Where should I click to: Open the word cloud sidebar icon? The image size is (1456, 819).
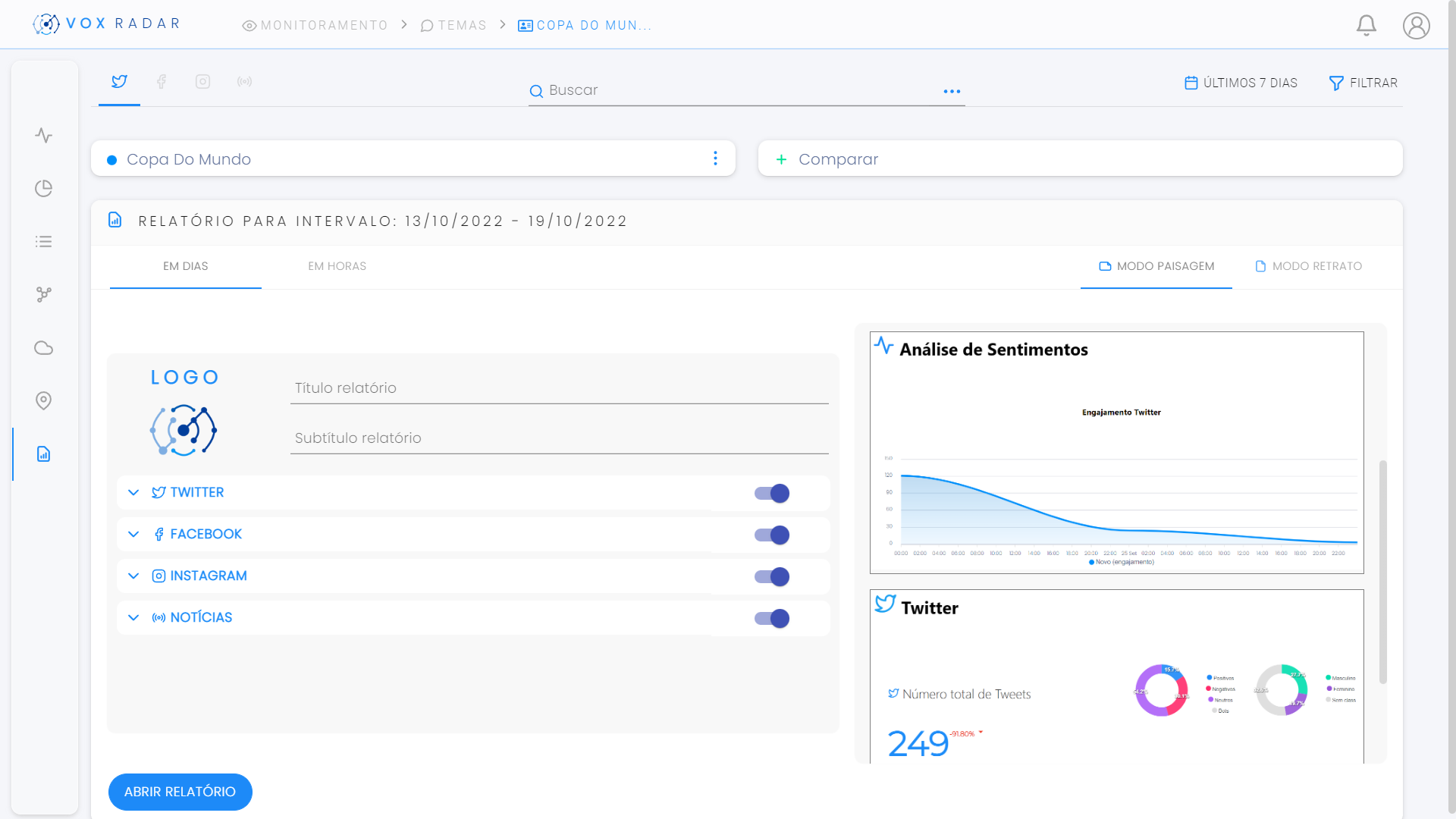43,347
